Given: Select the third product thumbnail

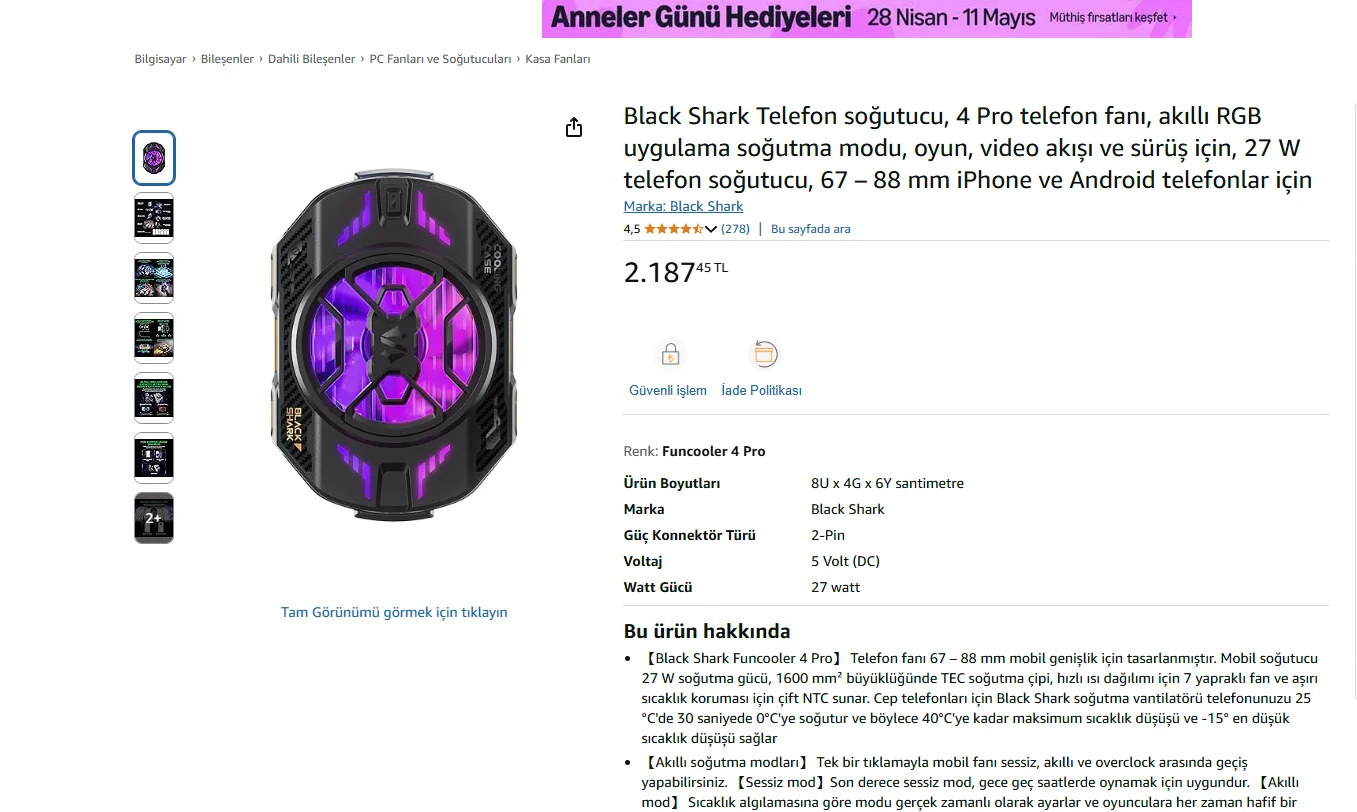Looking at the screenshot, I should 154,278.
